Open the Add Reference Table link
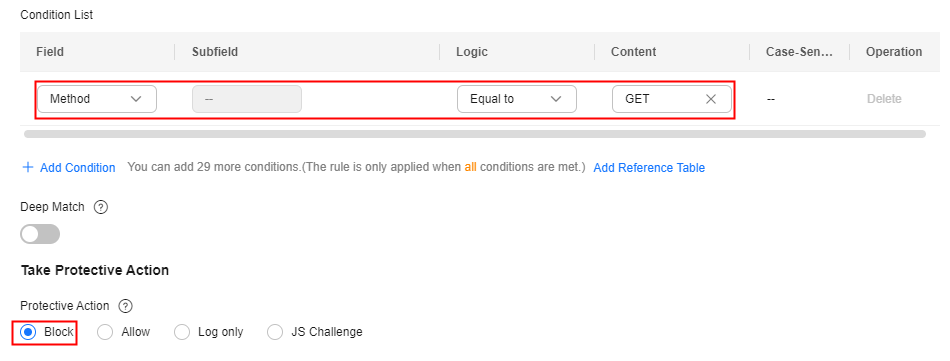 point(649,168)
